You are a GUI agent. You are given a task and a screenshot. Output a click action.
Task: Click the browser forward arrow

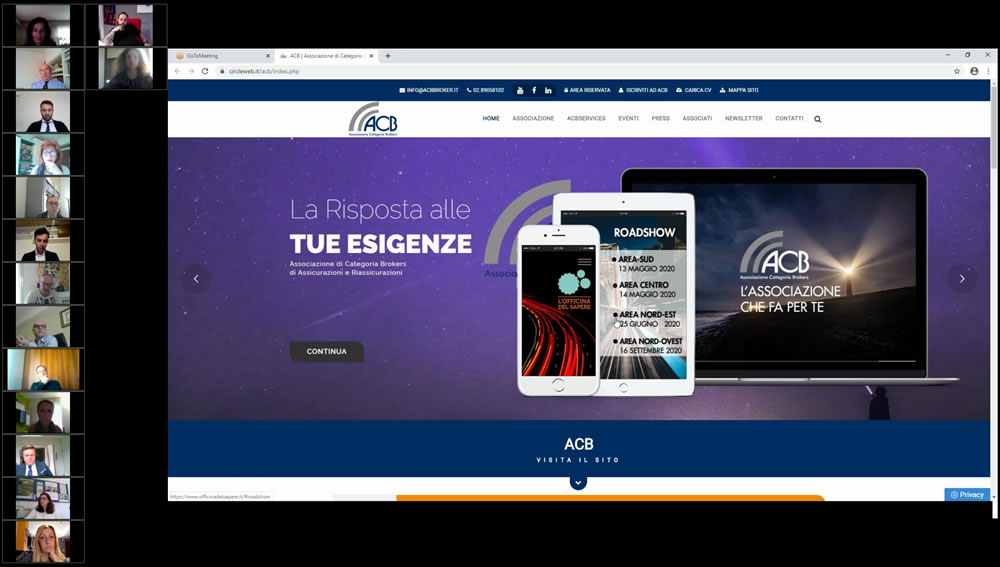pyautogui.click(x=191, y=71)
